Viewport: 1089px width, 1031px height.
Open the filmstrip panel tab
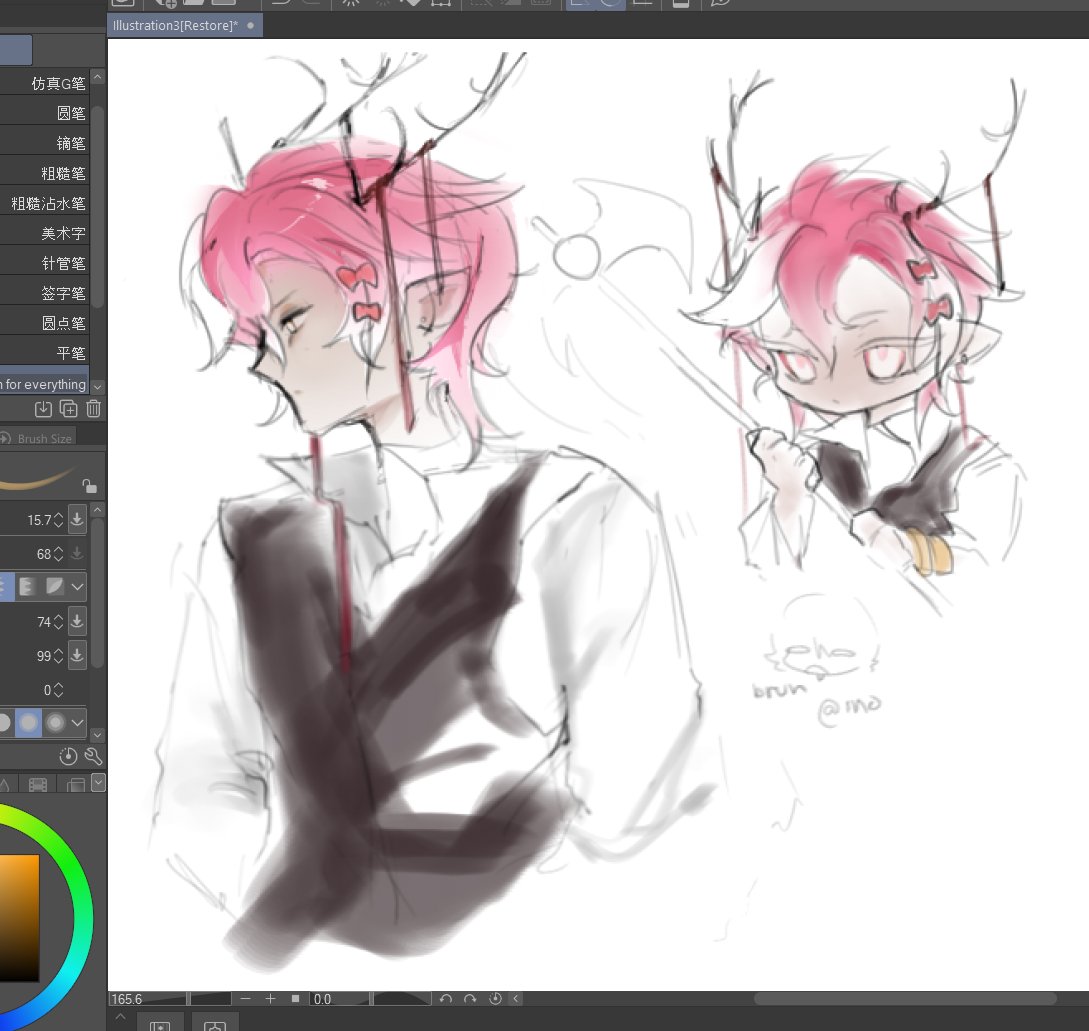tap(38, 784)
